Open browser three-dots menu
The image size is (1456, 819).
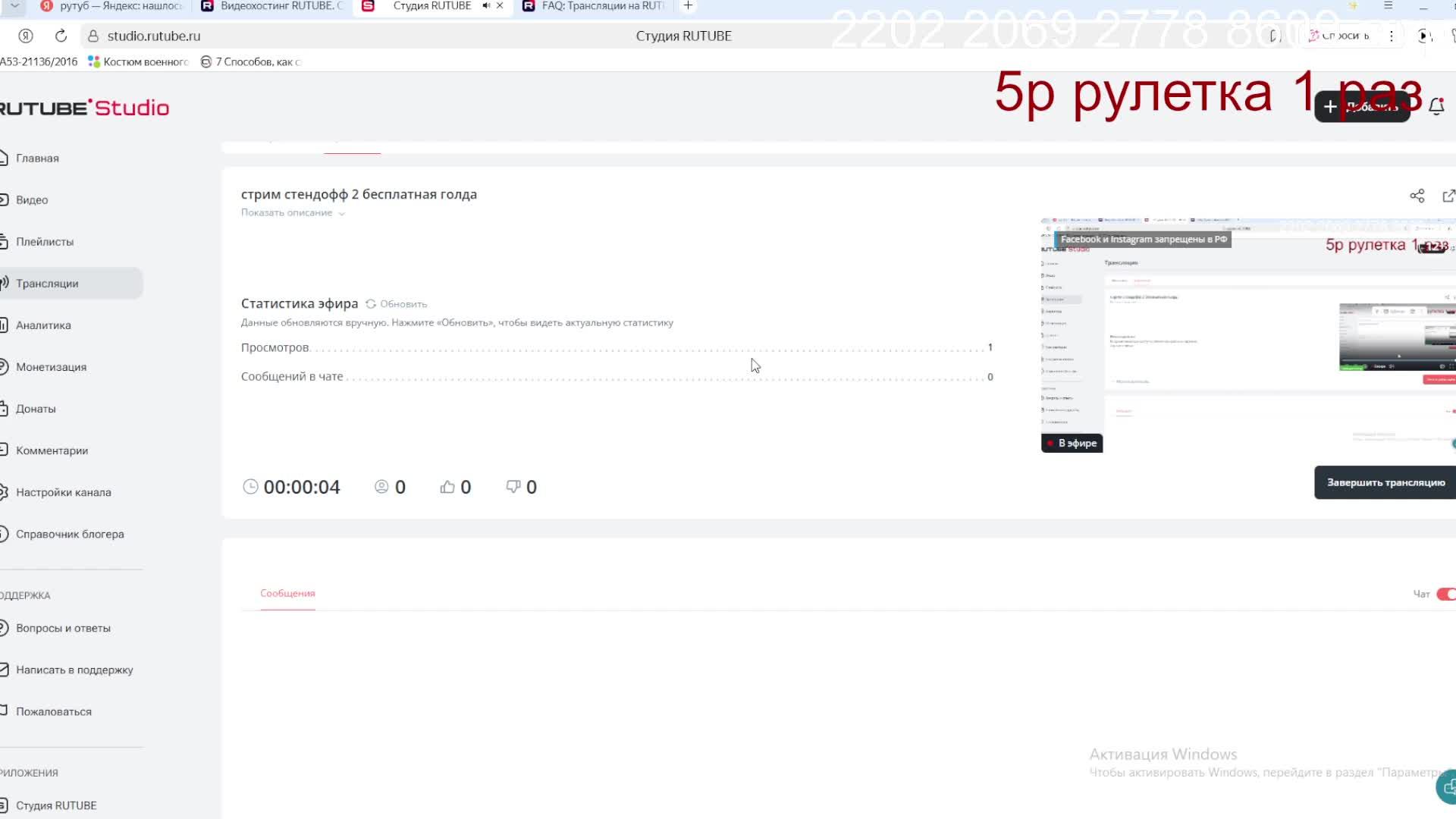[x=1391, y=36]
